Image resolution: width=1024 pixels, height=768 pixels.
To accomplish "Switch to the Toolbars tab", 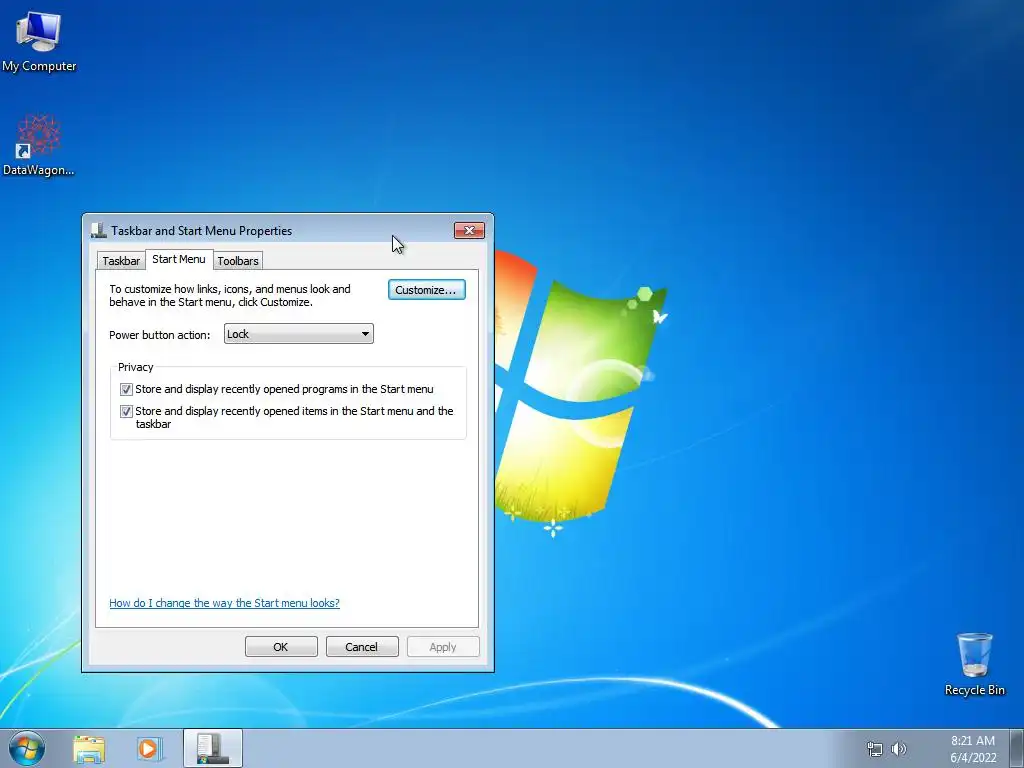I will pos(238,261).
